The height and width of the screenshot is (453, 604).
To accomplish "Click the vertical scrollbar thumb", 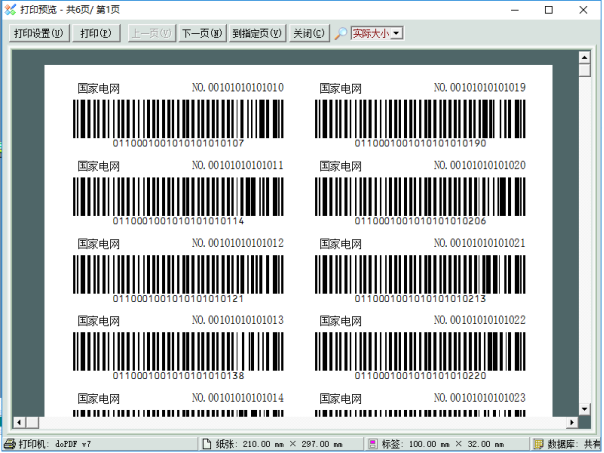I will point(584,70).
